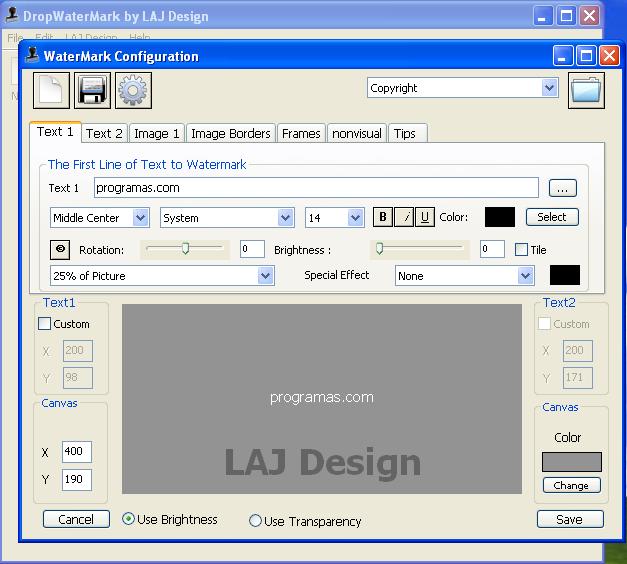This screenshot has height=564, width=627.
Task: Check the Text1 Custom checkbox
Action: [x=44, y=324]
